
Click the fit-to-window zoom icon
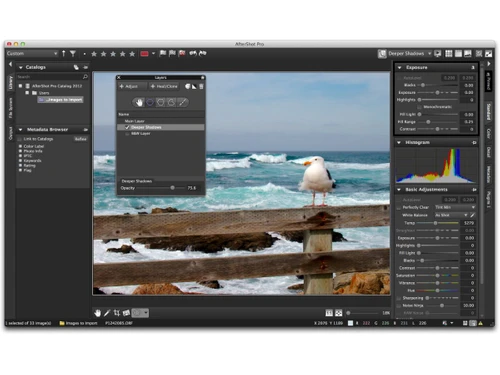(x=338, y=313)
